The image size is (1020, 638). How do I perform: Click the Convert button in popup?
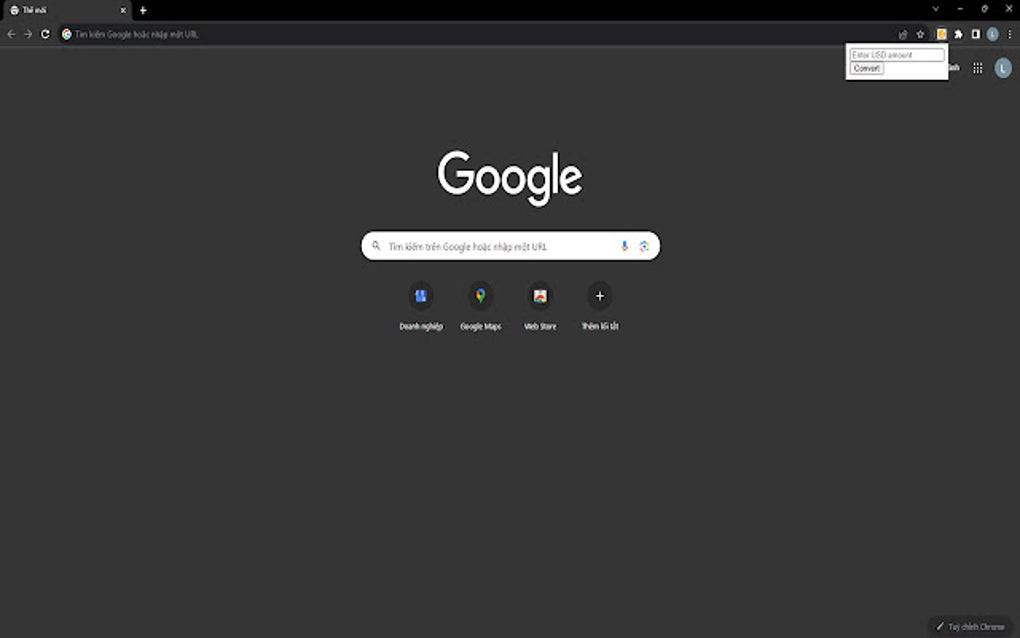click(x=866, y=68)
